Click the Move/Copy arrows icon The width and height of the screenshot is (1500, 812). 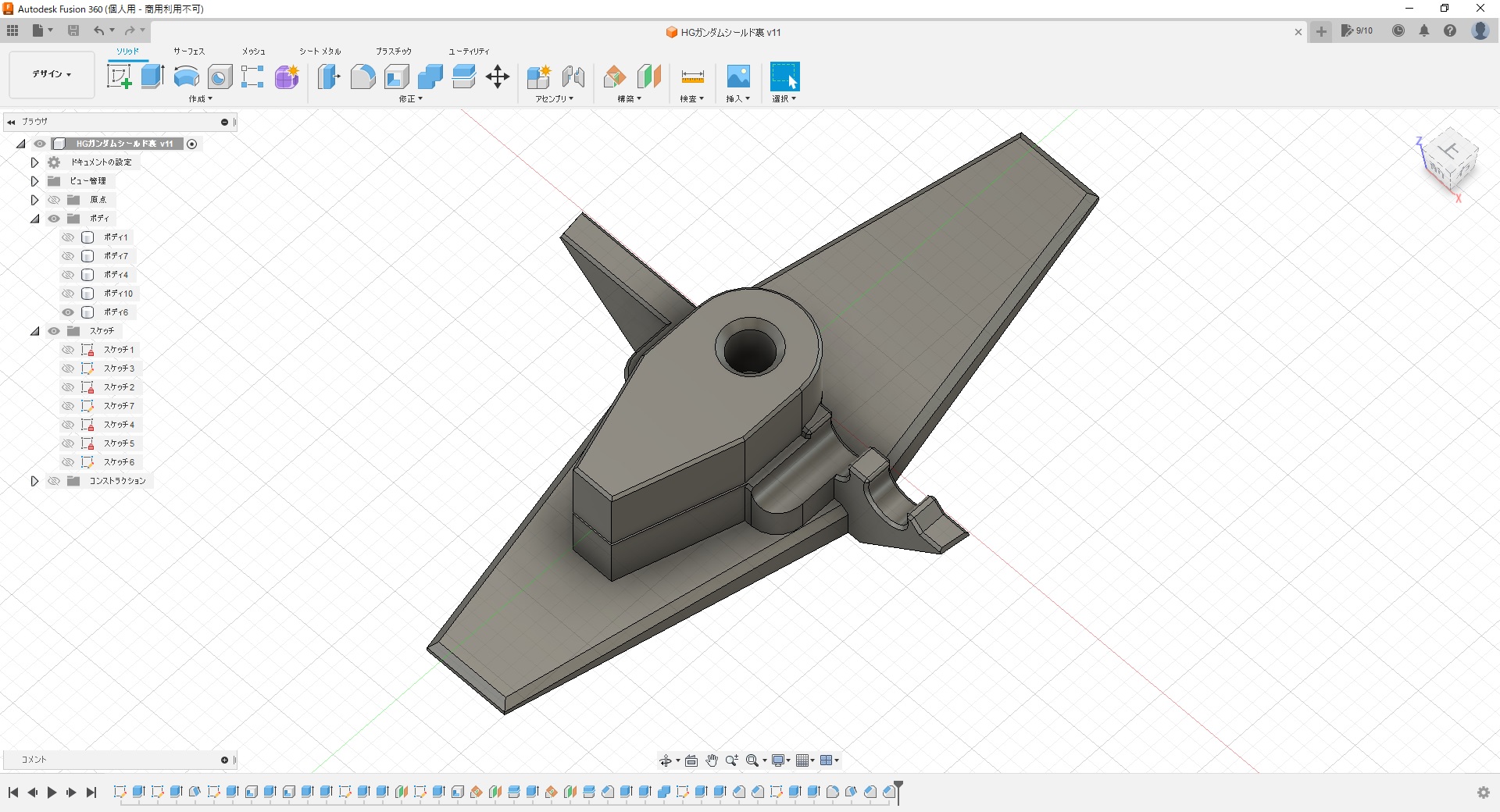click(x=498, y=77)
